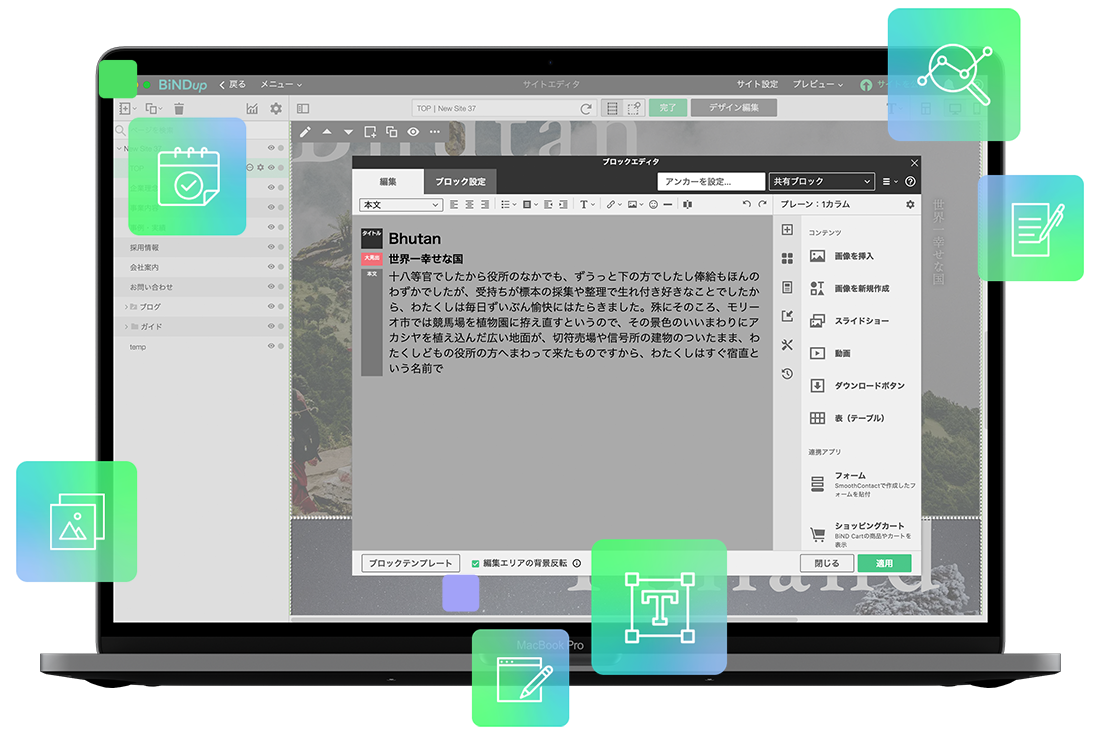Expand the ガイド folder
Viewport: 1100px width, 734px height.
[x=126, y=326]
